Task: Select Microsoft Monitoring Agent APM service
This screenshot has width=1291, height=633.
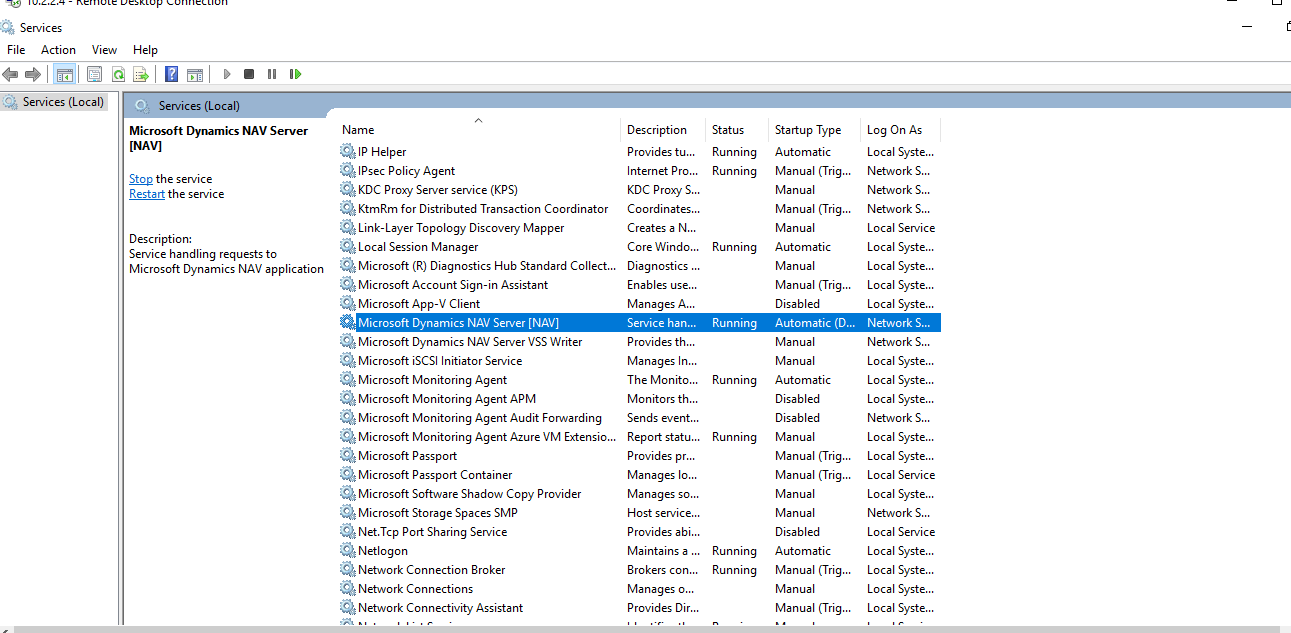Action: coord(447,399)
